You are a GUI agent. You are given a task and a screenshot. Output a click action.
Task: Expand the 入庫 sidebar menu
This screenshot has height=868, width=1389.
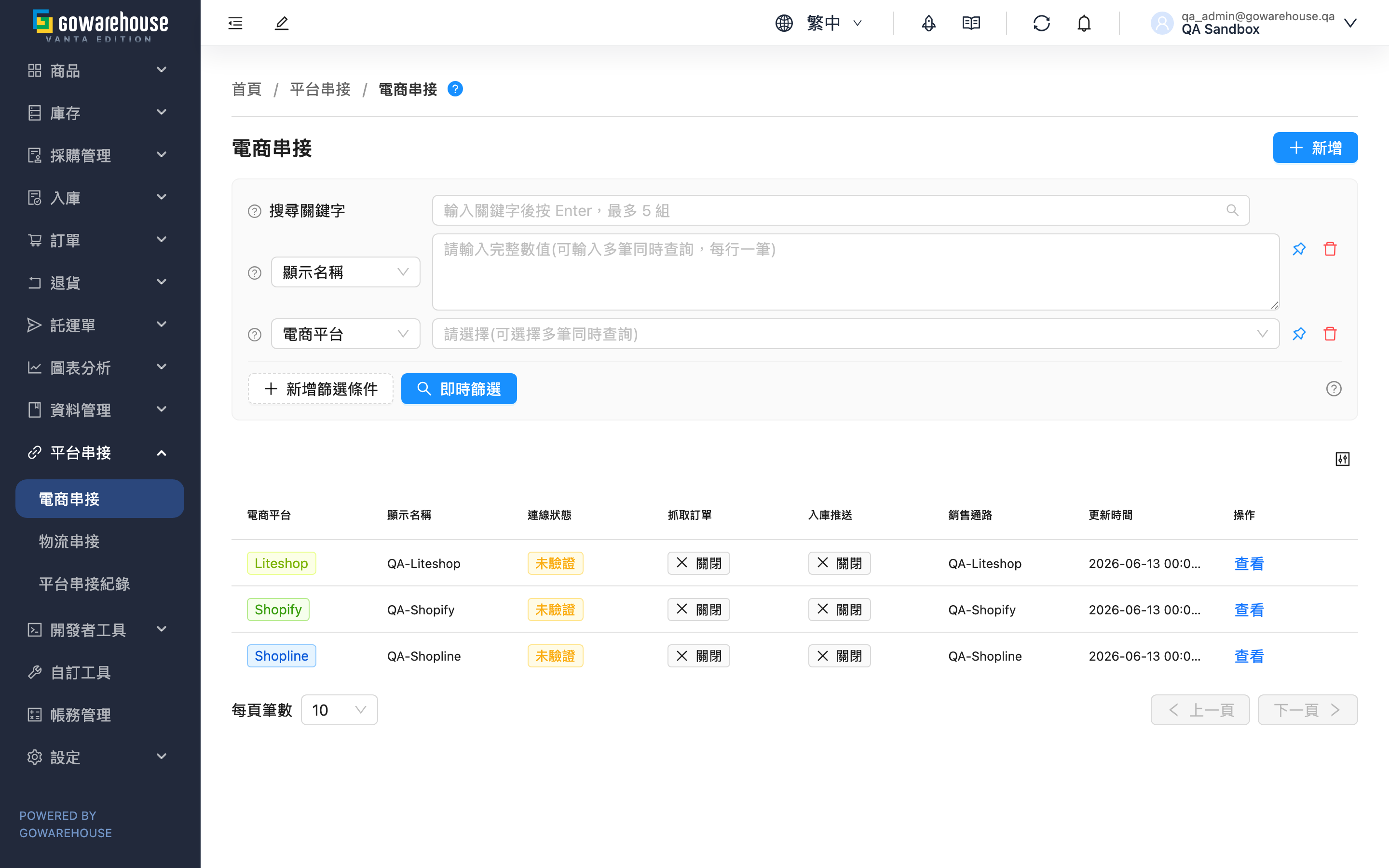(x=99, y=198)
